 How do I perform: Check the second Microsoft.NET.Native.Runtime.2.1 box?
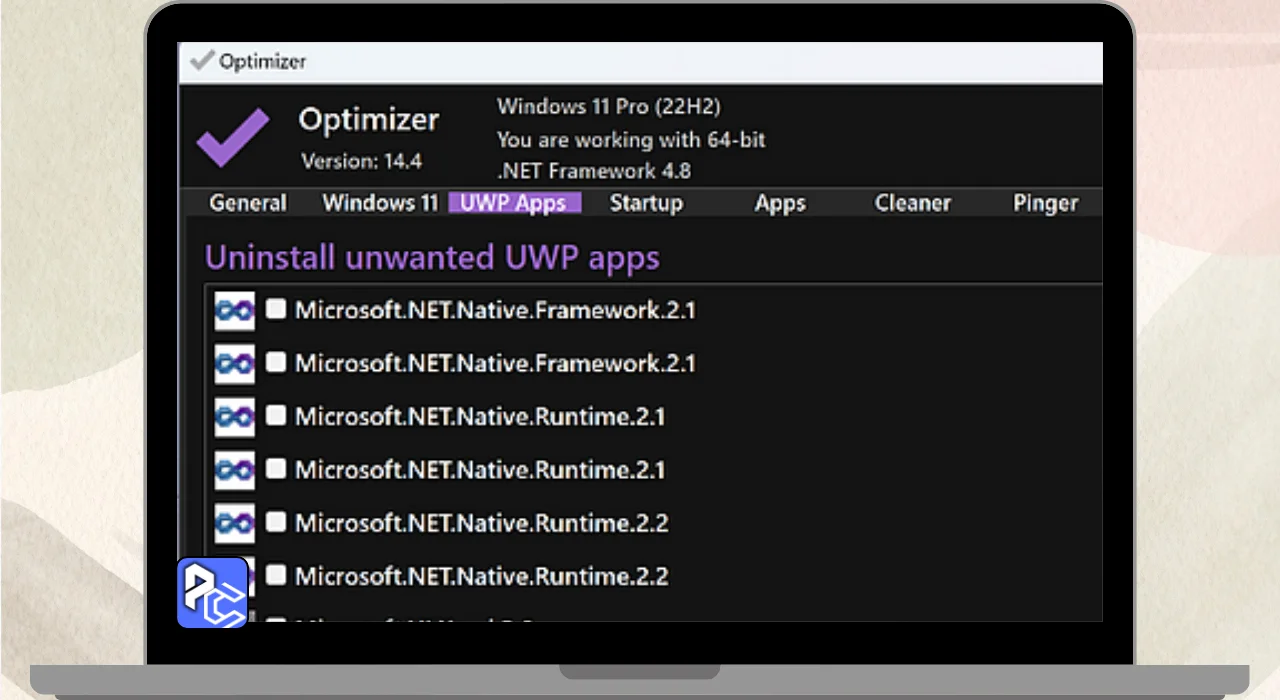coord(276,468)
